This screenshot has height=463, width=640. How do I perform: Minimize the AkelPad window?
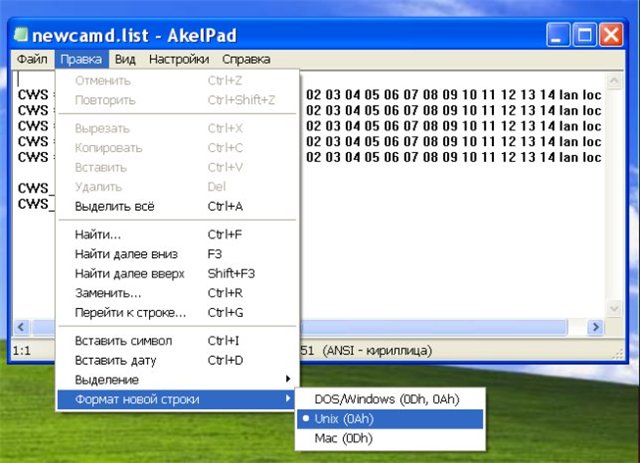point(558,35)
